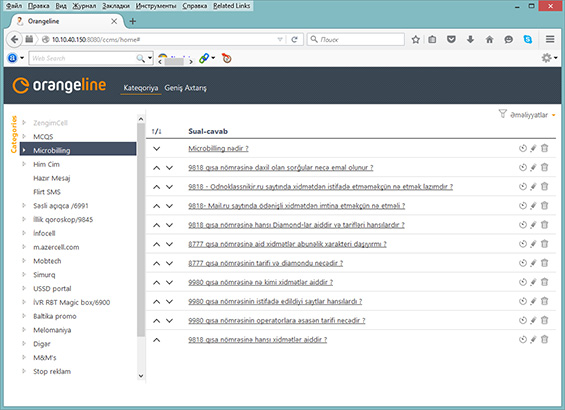The height and width of the screenshot is (410, 565).
Task: Edit the 9980 istifadə edildiyi saytlar question
Action: point(533,301)
